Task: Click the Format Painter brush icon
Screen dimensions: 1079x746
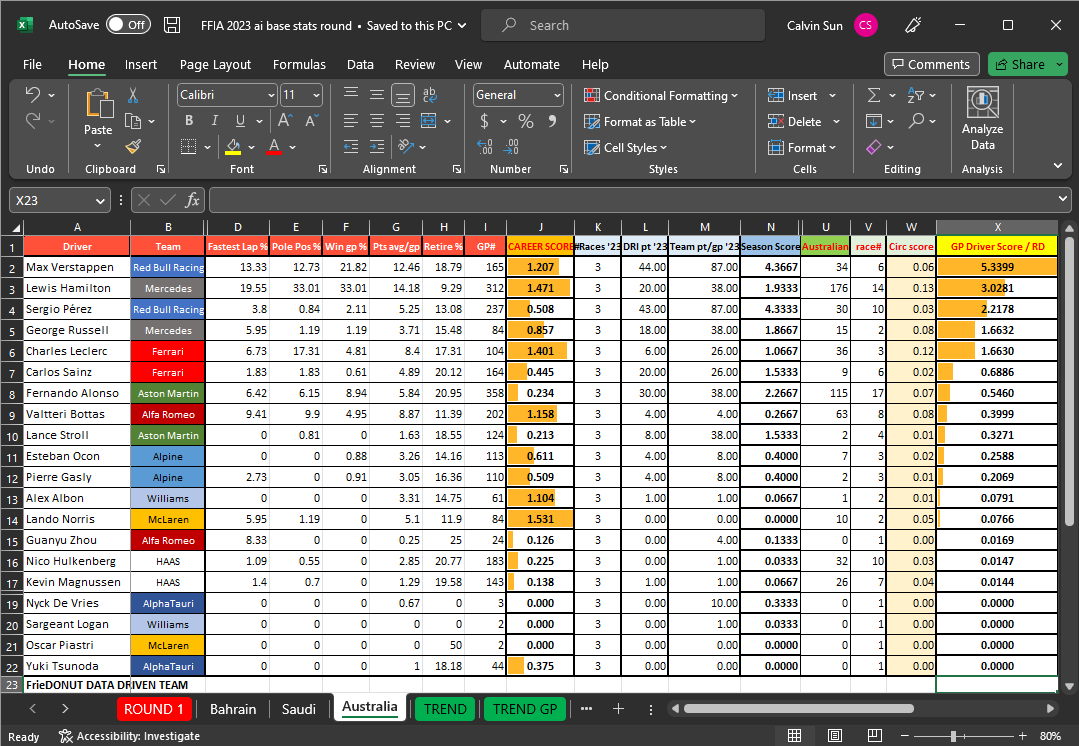Action: click(133, 147)
